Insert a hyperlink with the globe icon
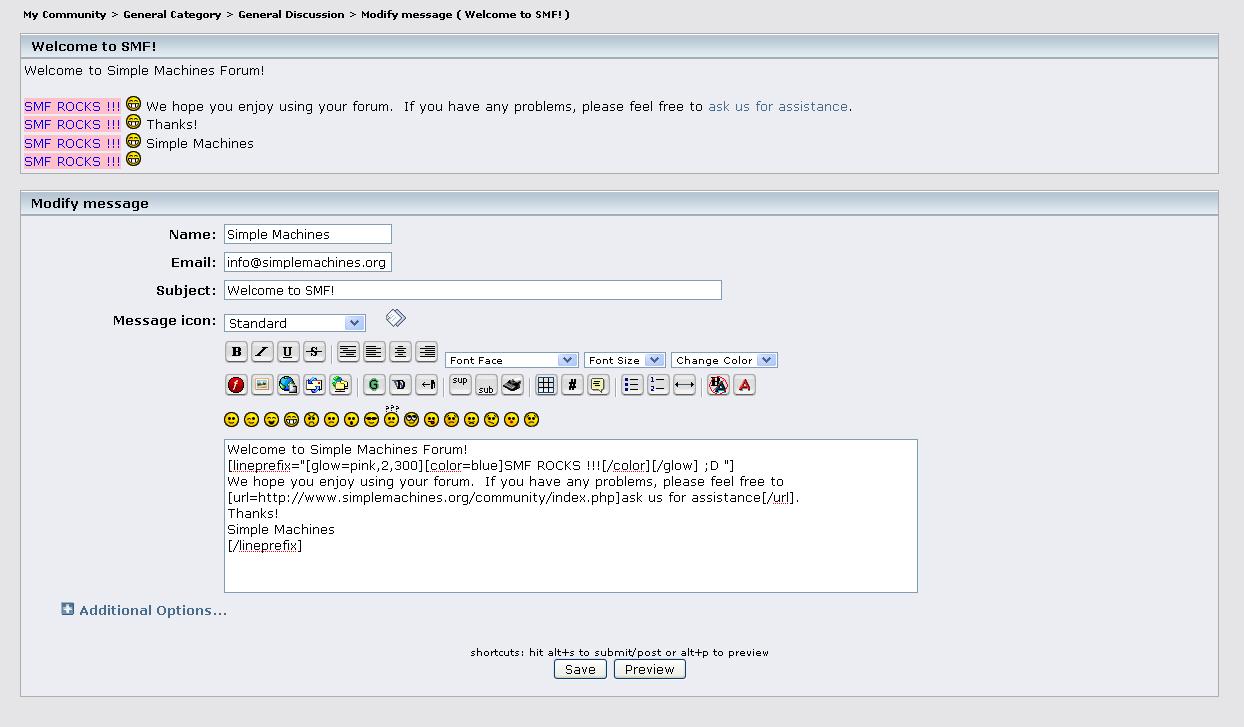This screenshot has height=727, width=1244. coord(288,385)
